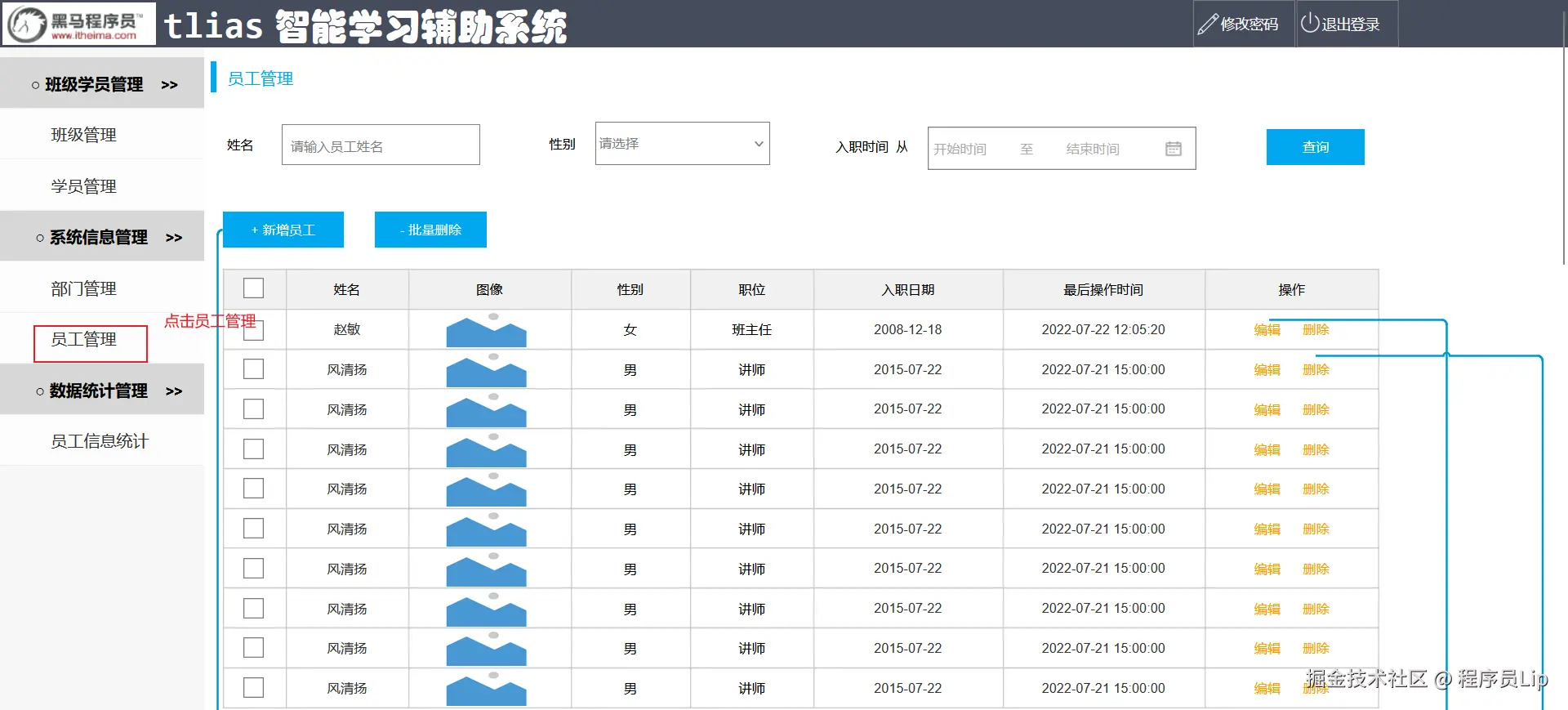Collapse the 系统信息管理 menu group
1568x710 pixels.
[102, 237]
